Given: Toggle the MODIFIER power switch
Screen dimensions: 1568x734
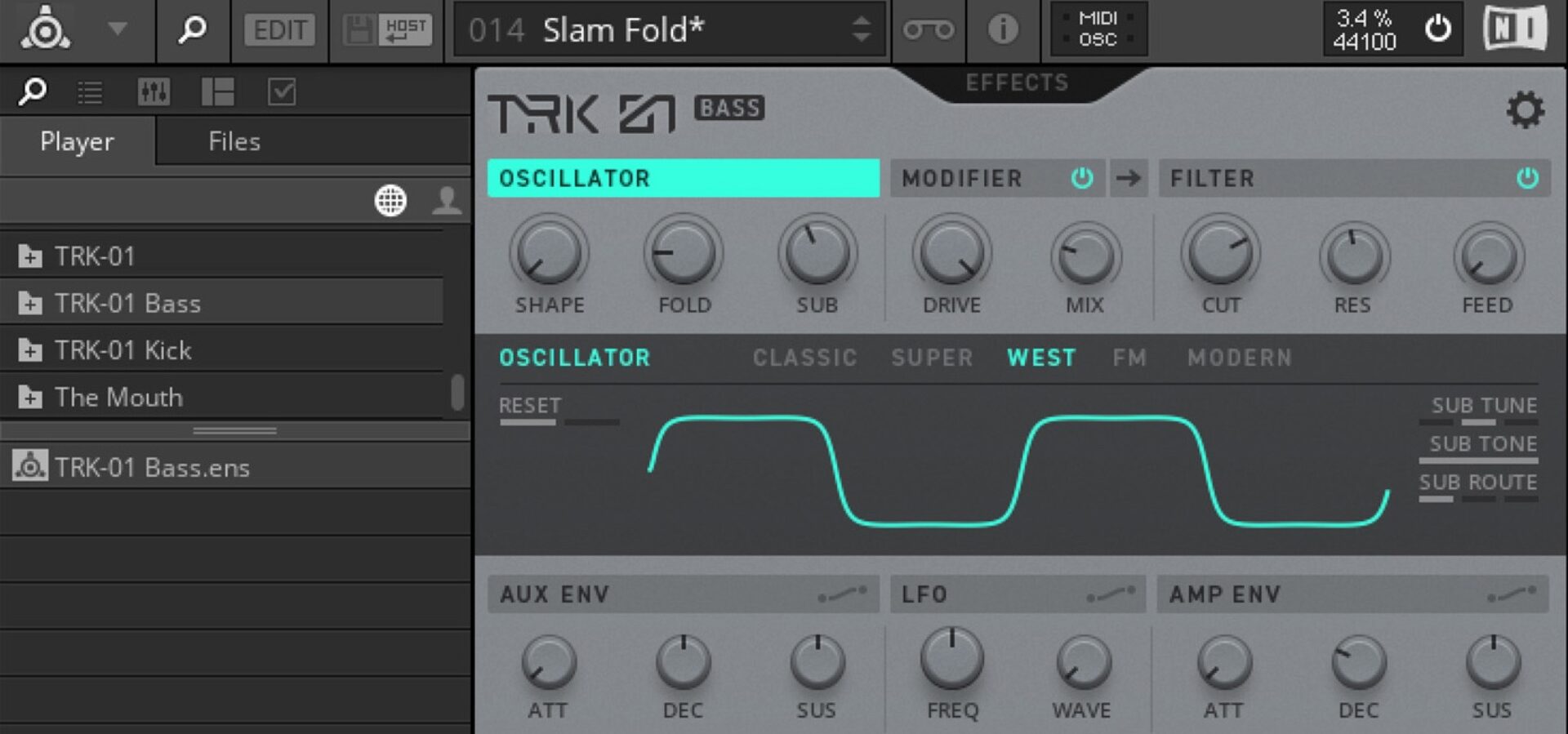Looking at the screenshot, I should pos(1082,178).
